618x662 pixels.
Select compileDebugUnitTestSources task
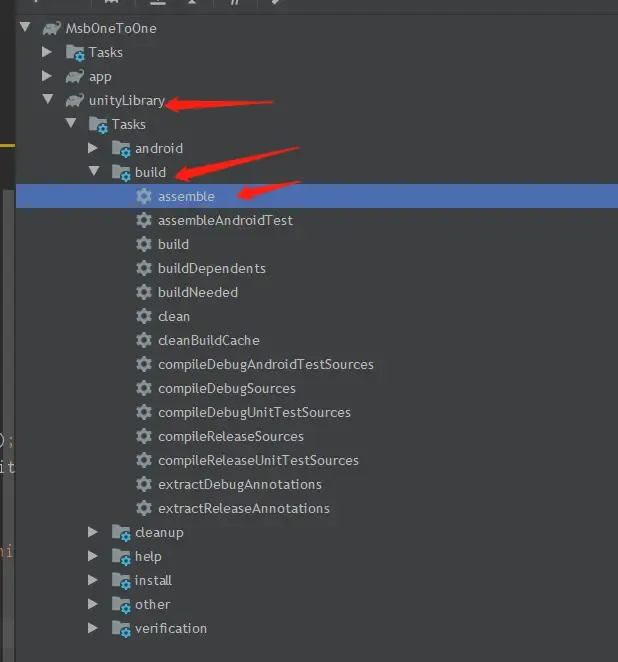(x=254, y=412)
